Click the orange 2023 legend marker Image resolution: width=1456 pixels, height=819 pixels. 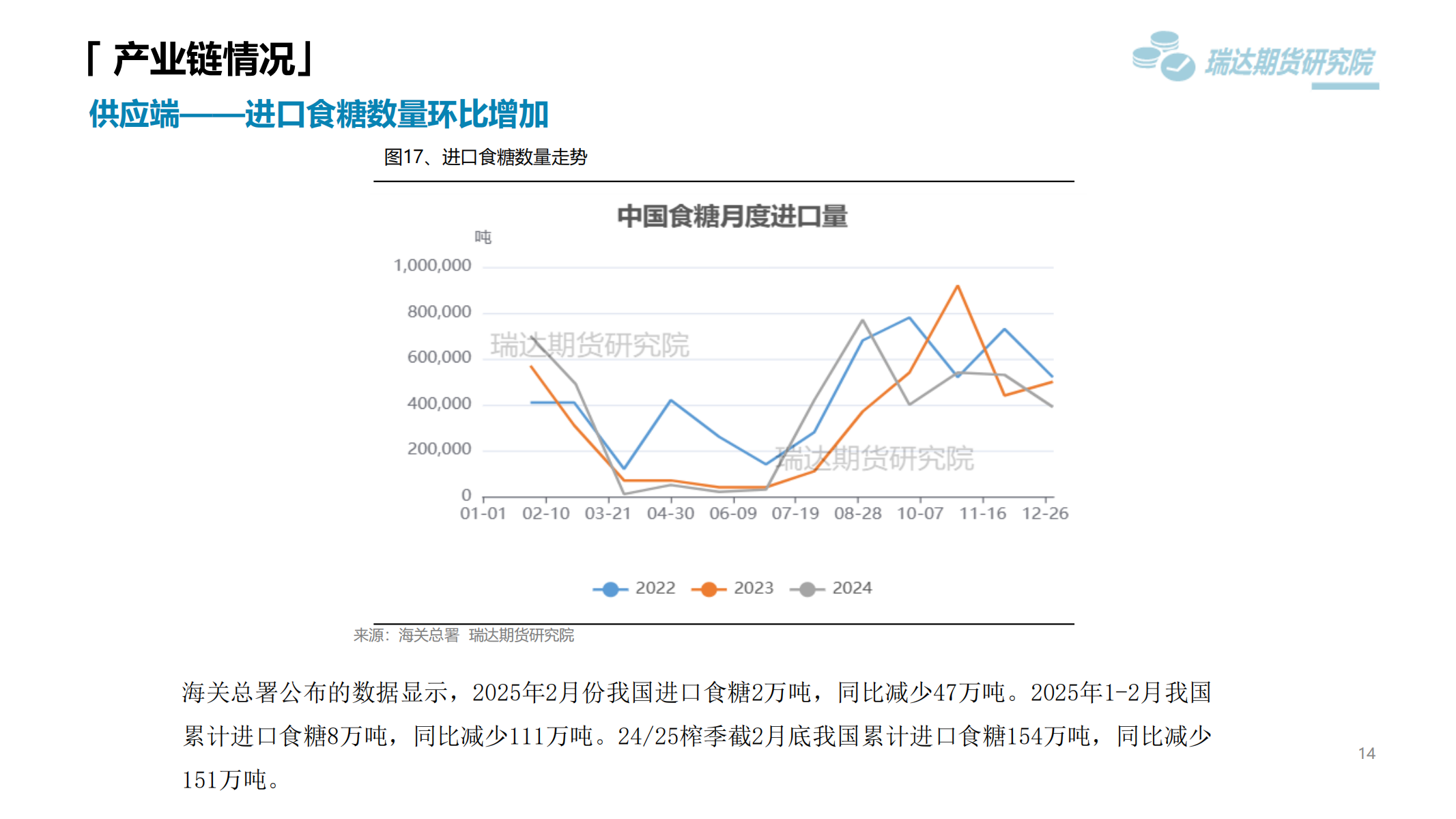pyautogui.click(x=709, y=589)
